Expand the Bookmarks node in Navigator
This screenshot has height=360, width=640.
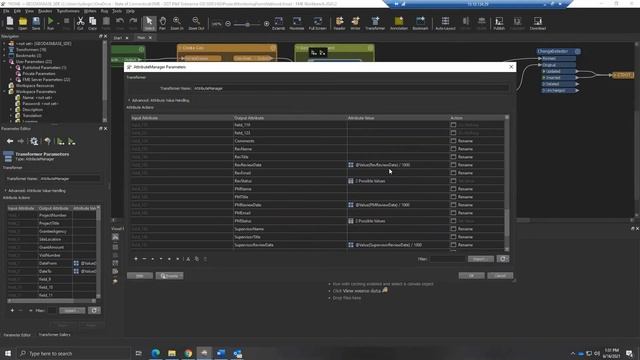tap(4, 56)
